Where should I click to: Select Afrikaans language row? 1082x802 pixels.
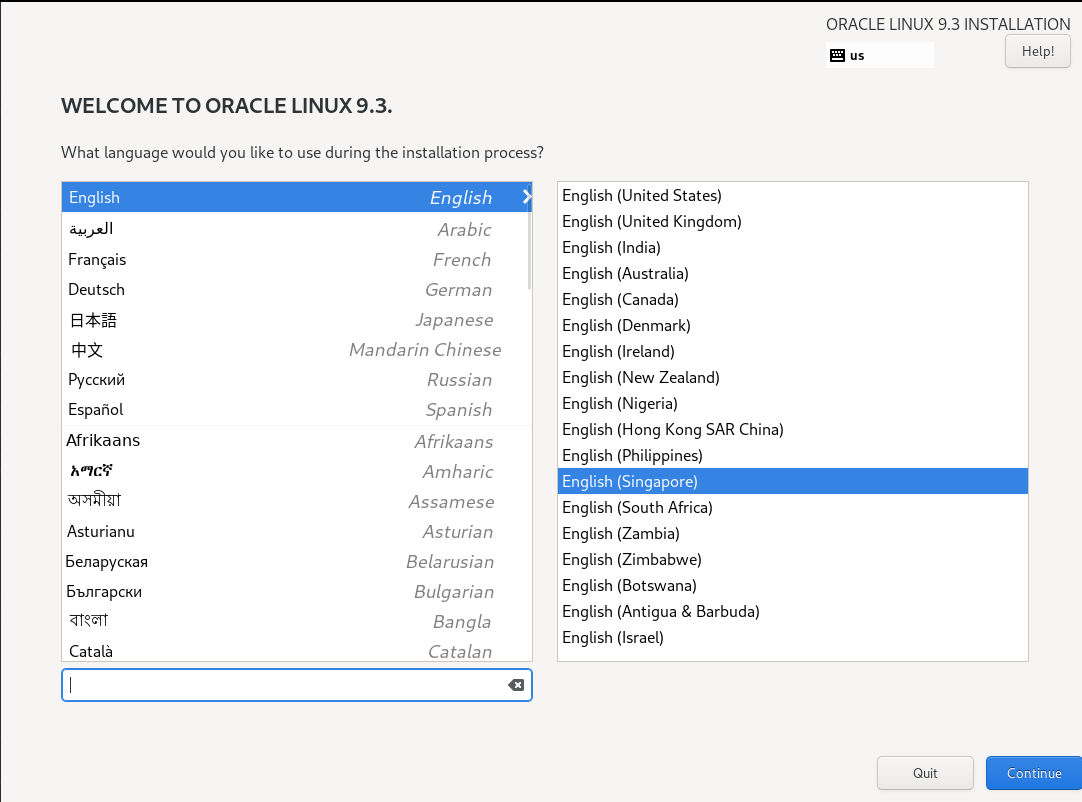297,440
